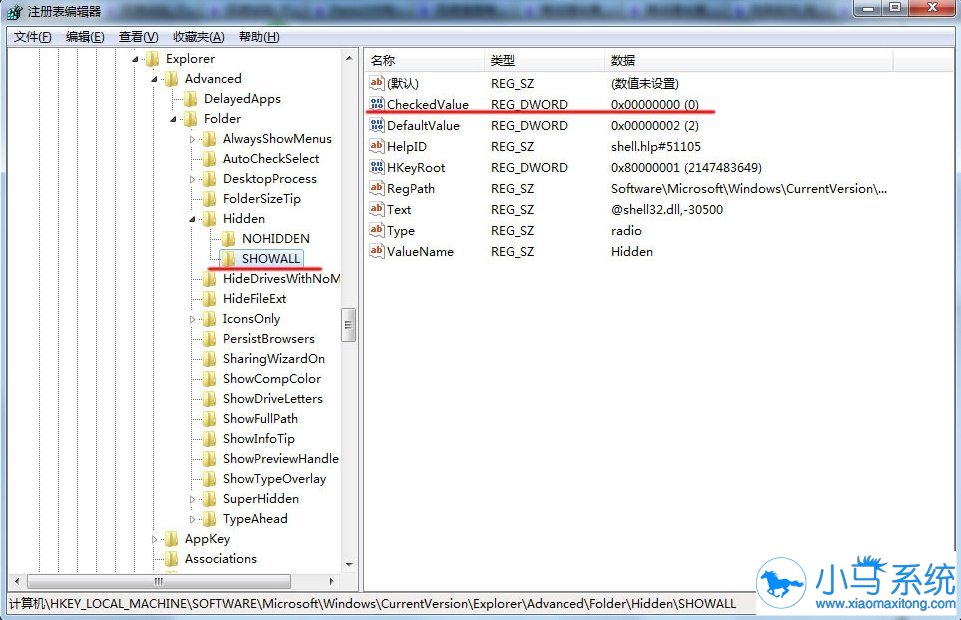Open the 文件(F) menu
The width and height of the screenshot is (961, 620).
pos(32,37)
